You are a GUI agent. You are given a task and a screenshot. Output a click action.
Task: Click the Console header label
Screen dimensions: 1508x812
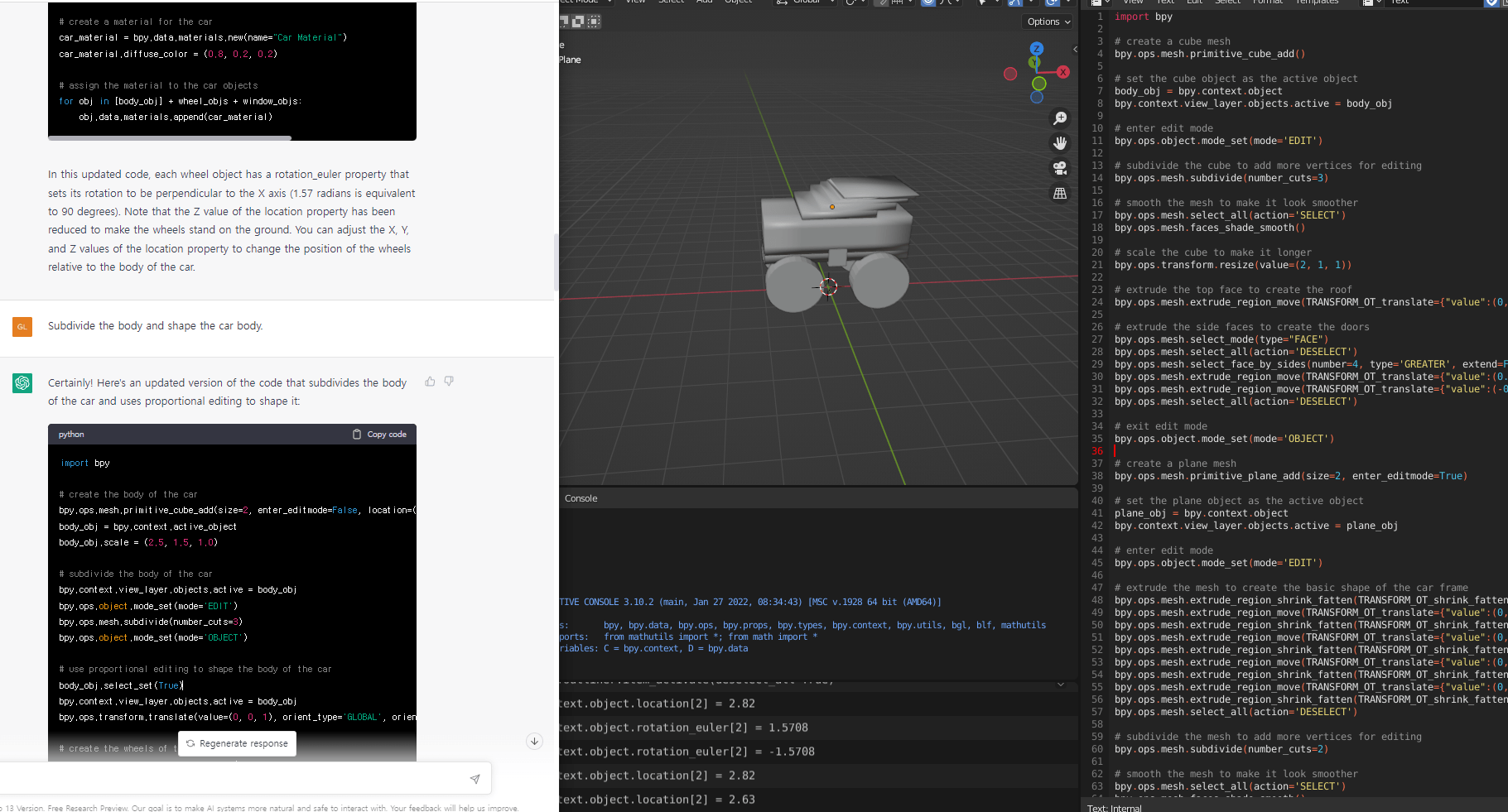point(581,498)
